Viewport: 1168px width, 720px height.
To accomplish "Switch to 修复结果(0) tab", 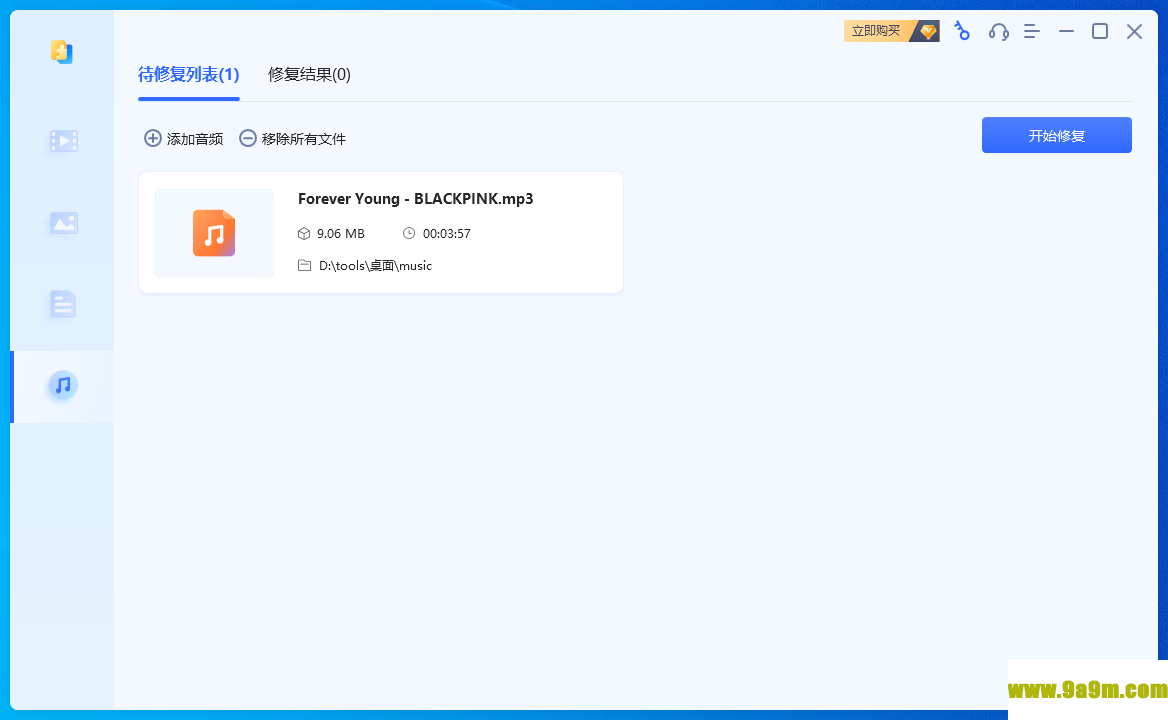I will coord(309,74).
